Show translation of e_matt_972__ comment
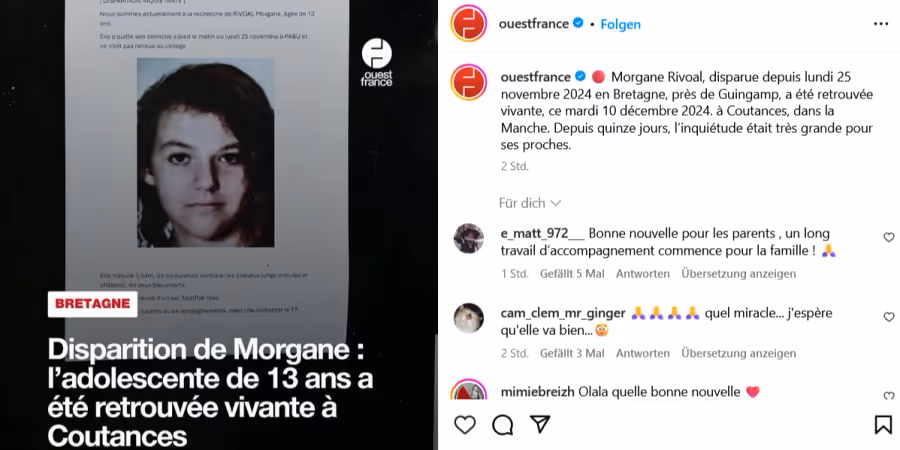Screen dimensions: 900x450 (x=739, y=274)
